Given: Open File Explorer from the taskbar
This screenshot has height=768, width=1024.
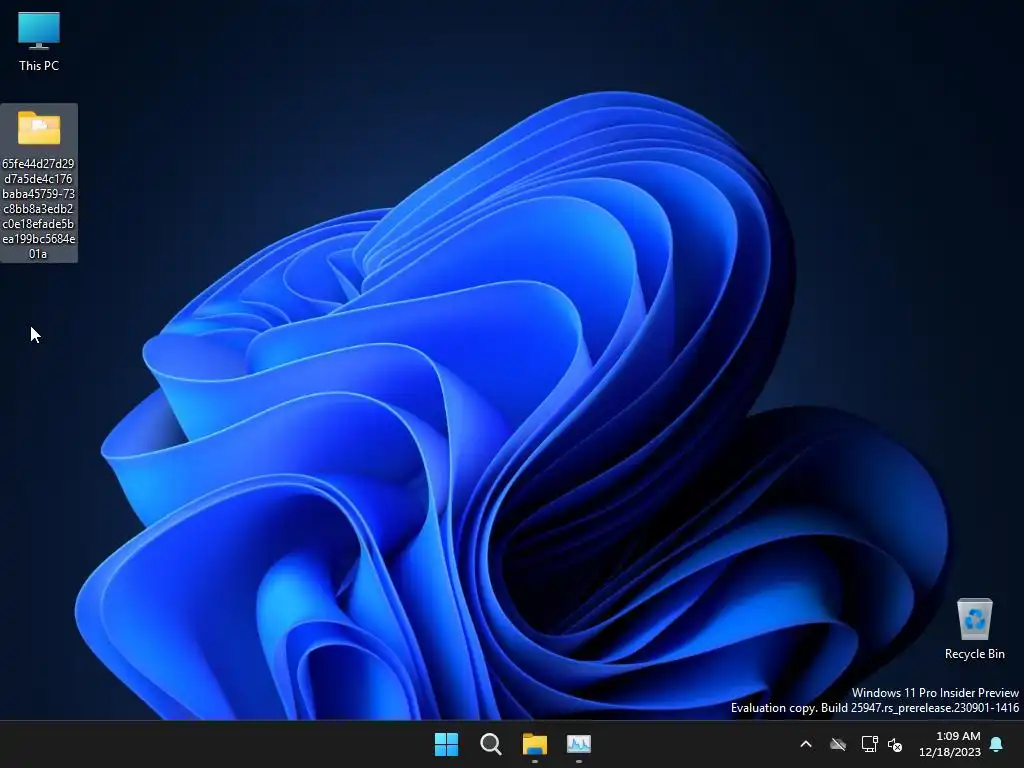Looking at the screenshot, I should pos(534,744).
